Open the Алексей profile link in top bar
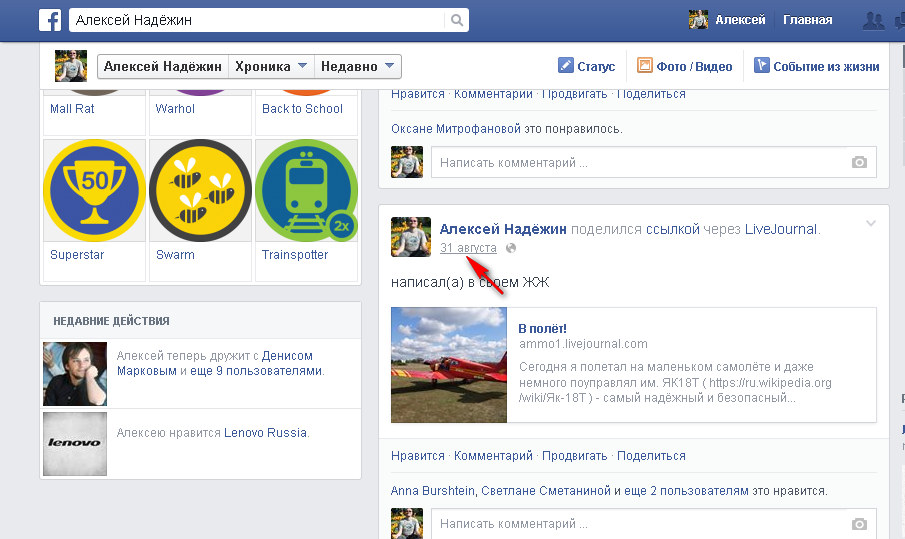Screen dimensions: 905x539 coord(740,20)
